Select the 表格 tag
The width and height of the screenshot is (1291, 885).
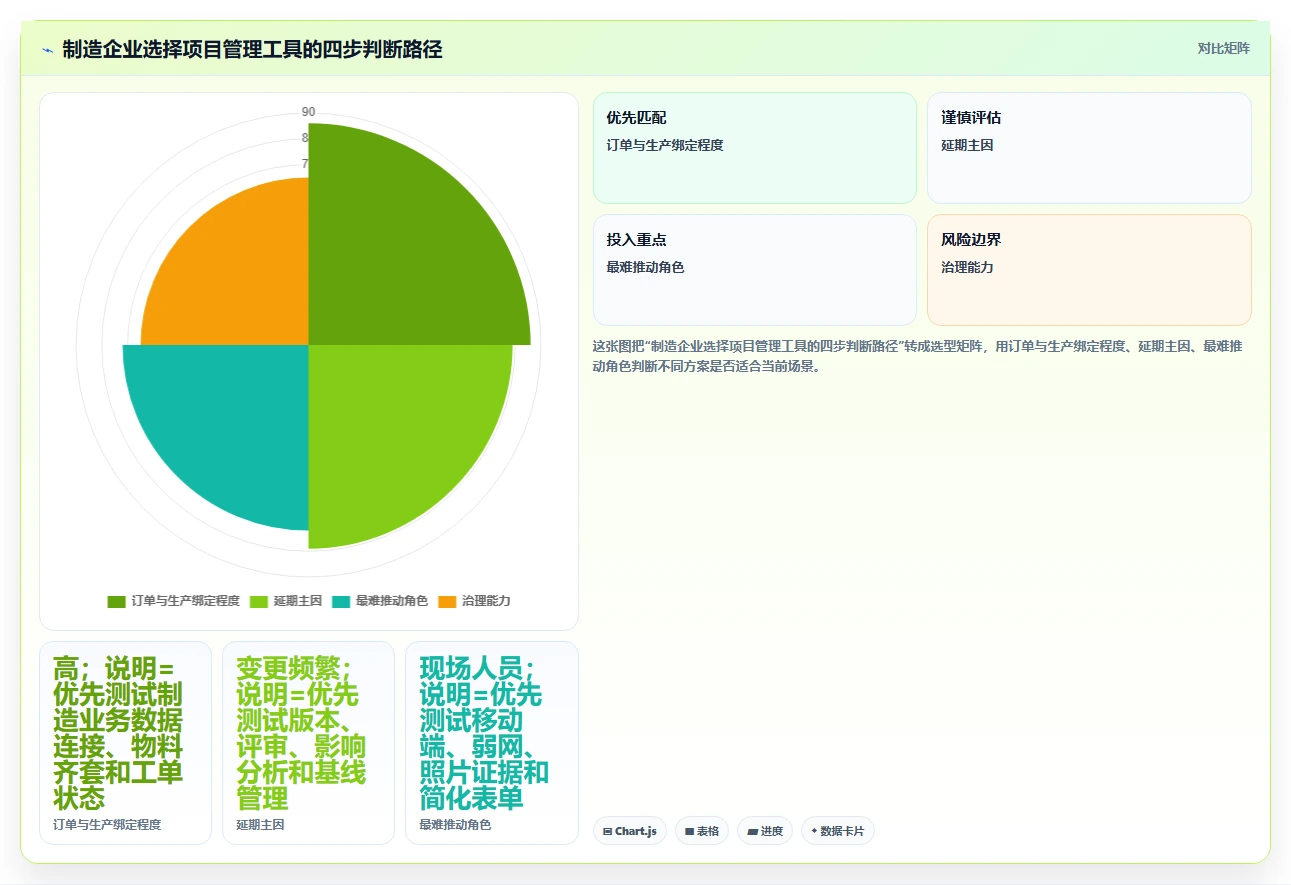(x=702, y=831)
